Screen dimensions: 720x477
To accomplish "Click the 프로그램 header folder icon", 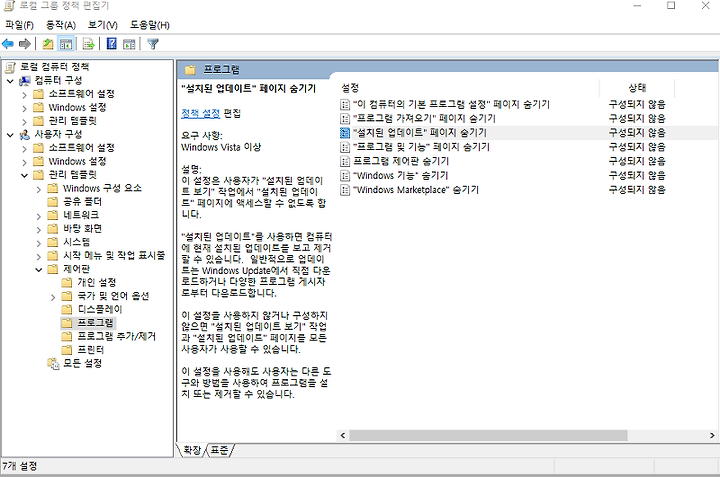I will (190, 70).
